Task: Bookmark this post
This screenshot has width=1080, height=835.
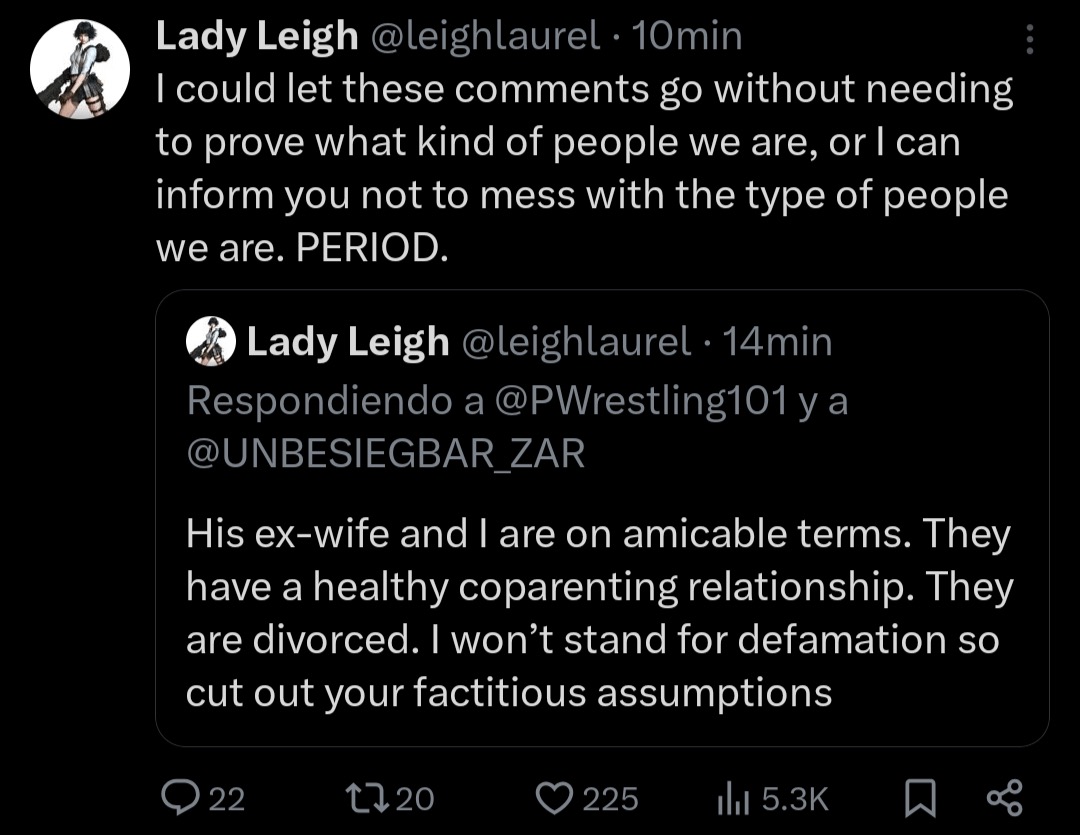Action: point(918,797)
